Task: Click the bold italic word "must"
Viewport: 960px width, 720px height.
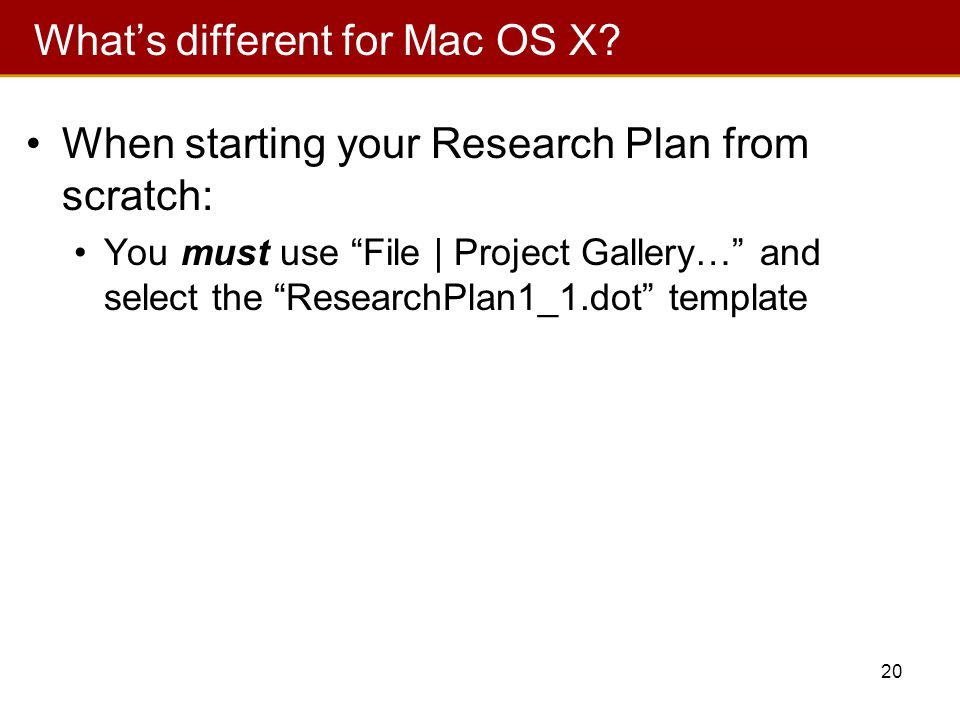Action: [x=226, y=252]
